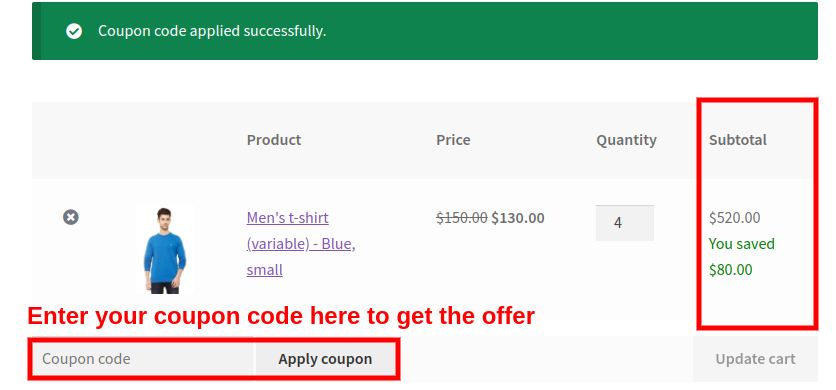Remove Men's t-shirt using the X icon
The image size is (836, 390).
71,217
